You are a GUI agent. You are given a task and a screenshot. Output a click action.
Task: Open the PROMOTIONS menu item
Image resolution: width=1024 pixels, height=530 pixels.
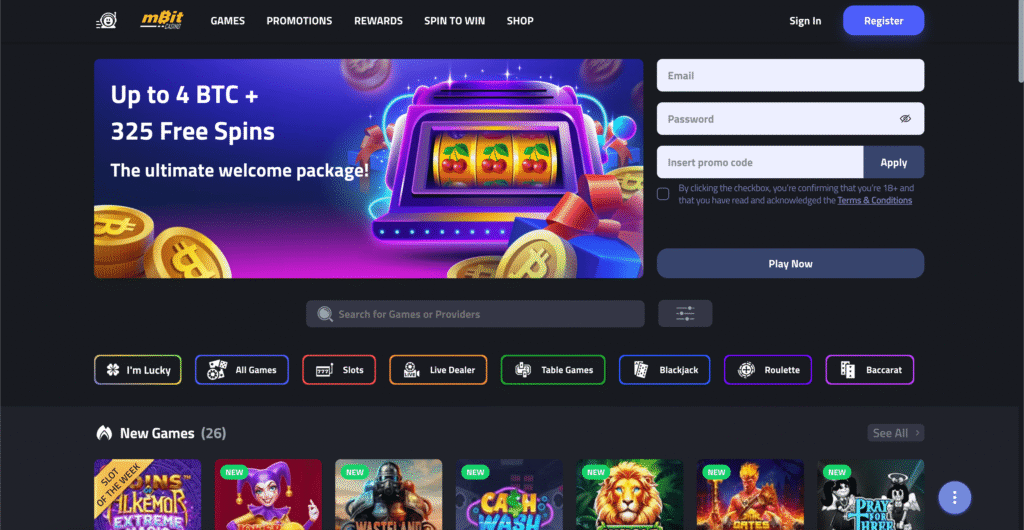pyautogui.click(x=299, y=21)
